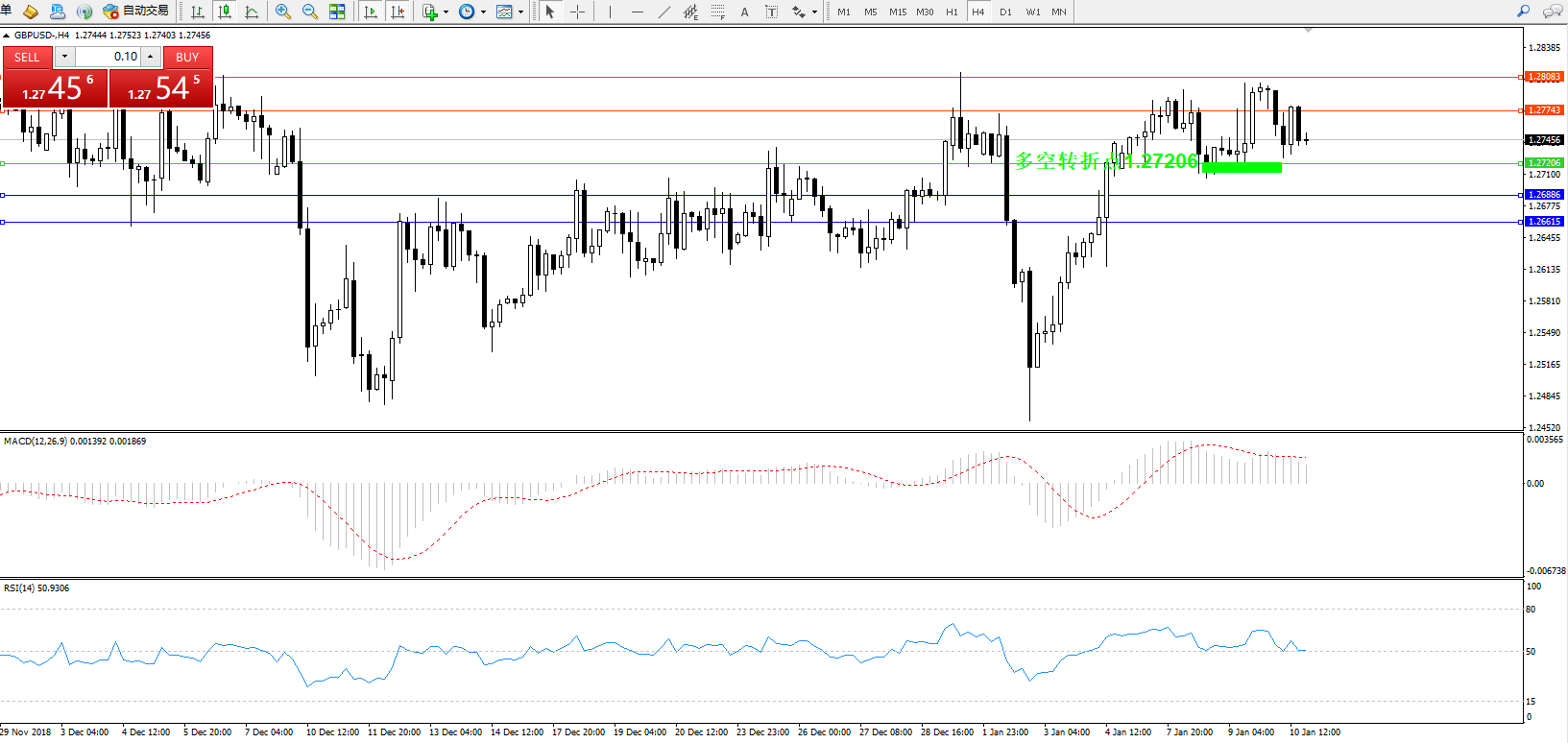Click the tile windows icon
The width and height of the screenshot is (1568, 743).
(337, 12)
